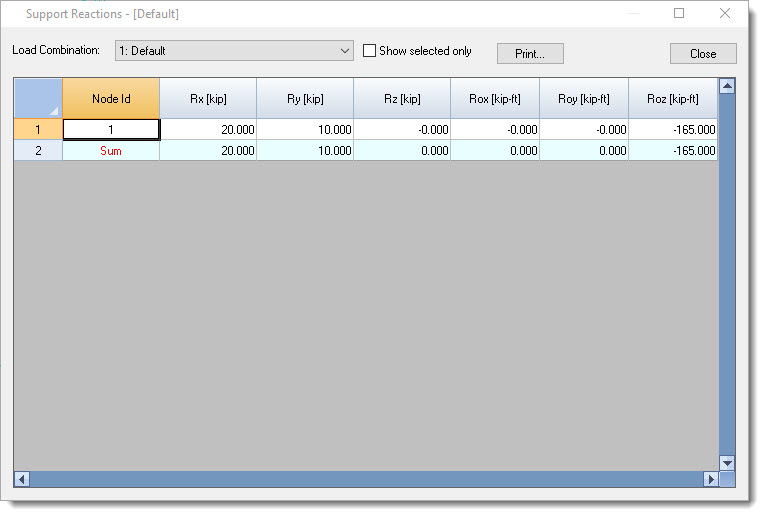Click the Print... button

[530, 54]
